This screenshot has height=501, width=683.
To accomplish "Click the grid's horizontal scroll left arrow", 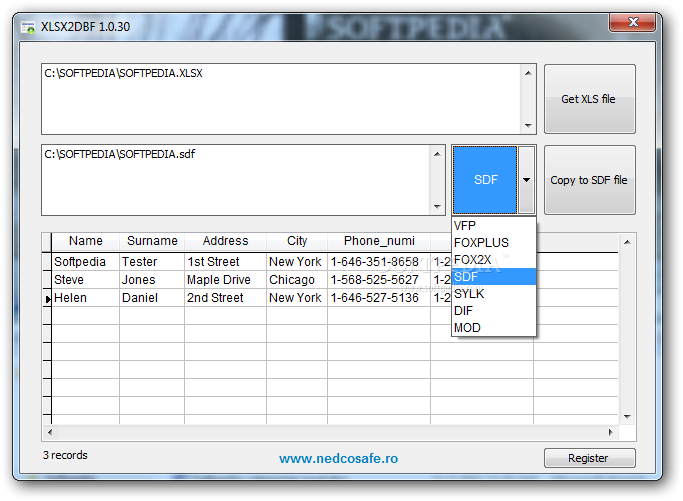I will (50, 432).
